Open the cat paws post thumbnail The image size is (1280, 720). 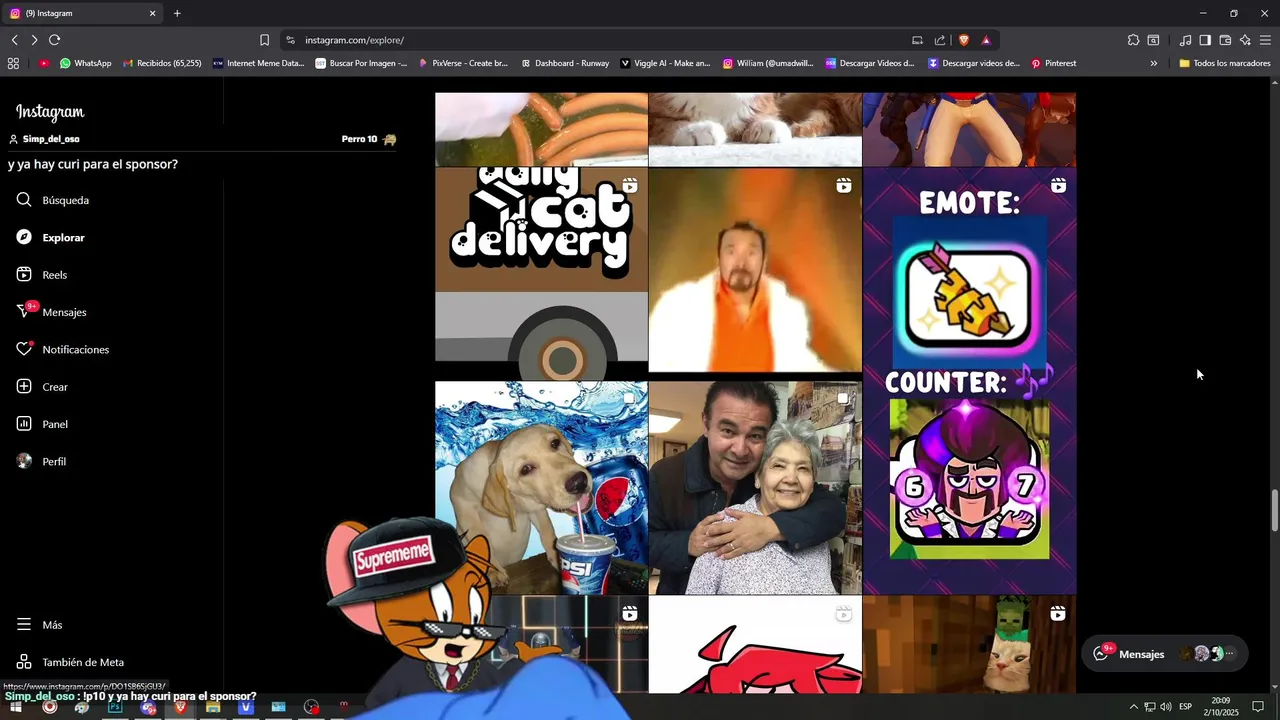(x=755, y=129)
